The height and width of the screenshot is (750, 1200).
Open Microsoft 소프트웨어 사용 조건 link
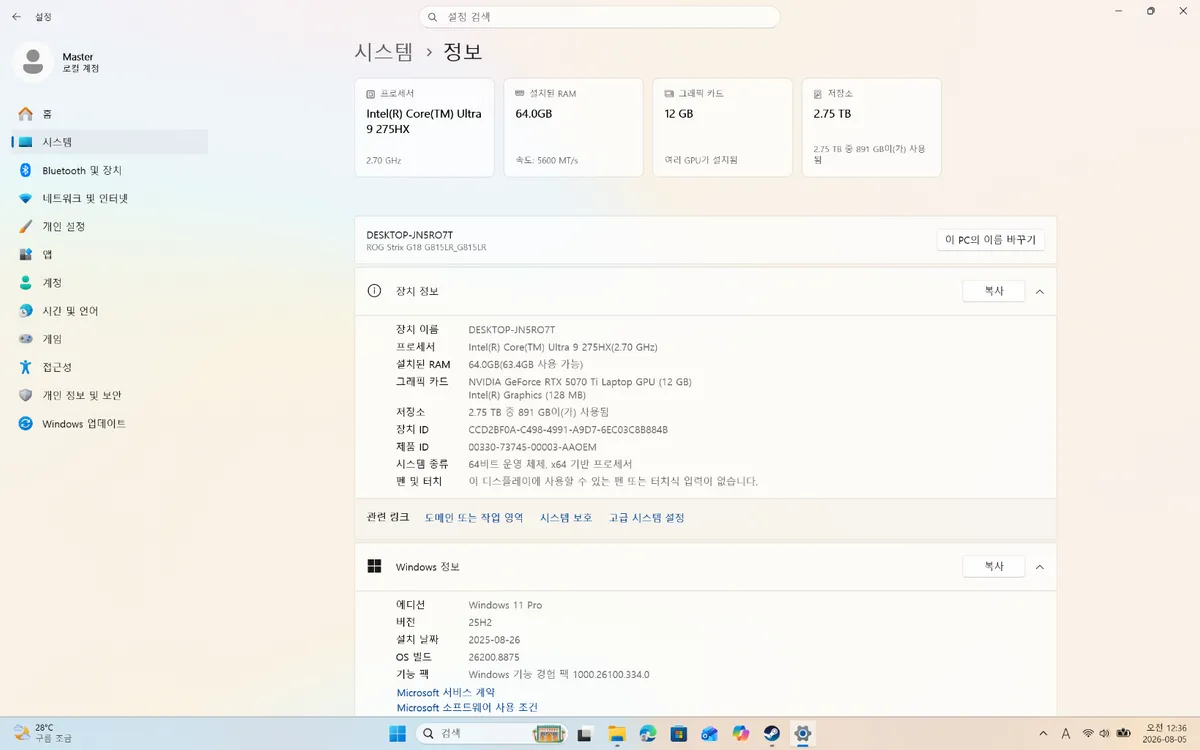(x=467, y=708)
